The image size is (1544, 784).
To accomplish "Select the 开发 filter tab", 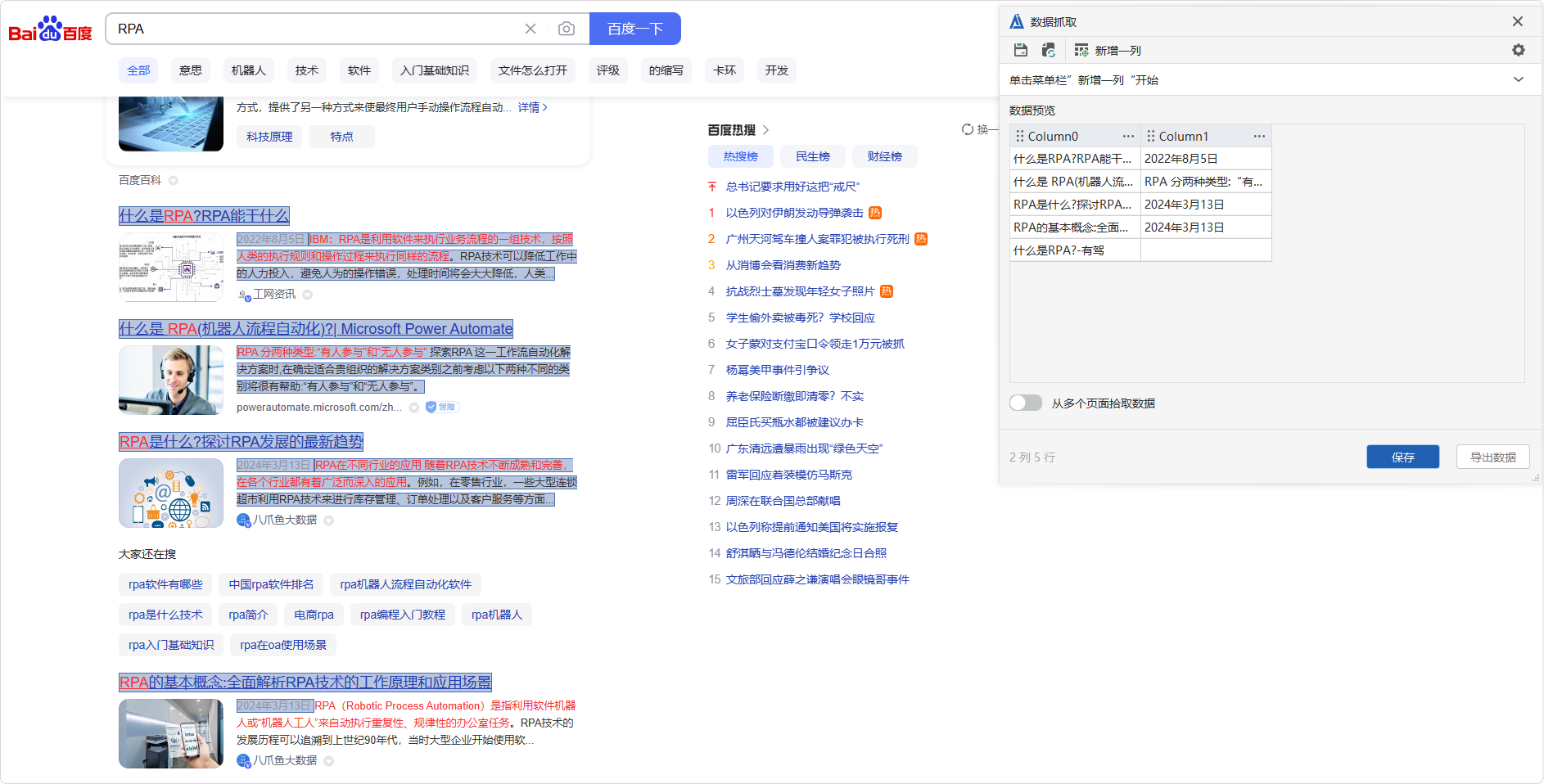I will (x=777, y=70).
